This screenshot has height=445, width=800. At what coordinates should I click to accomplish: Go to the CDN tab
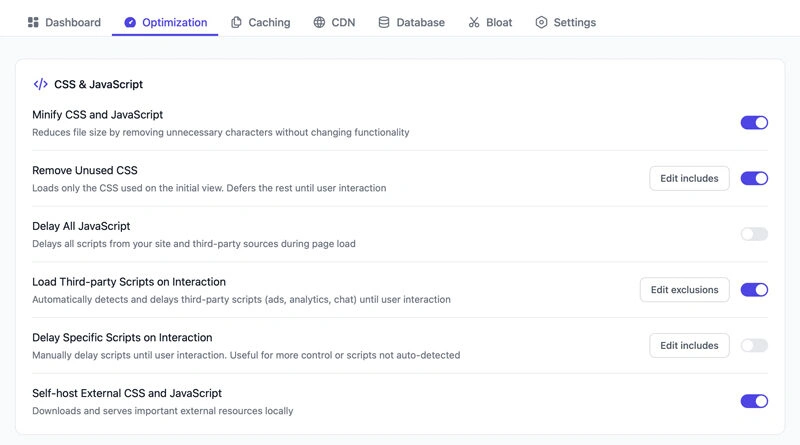pyautogui.click(x=334, y=22)
